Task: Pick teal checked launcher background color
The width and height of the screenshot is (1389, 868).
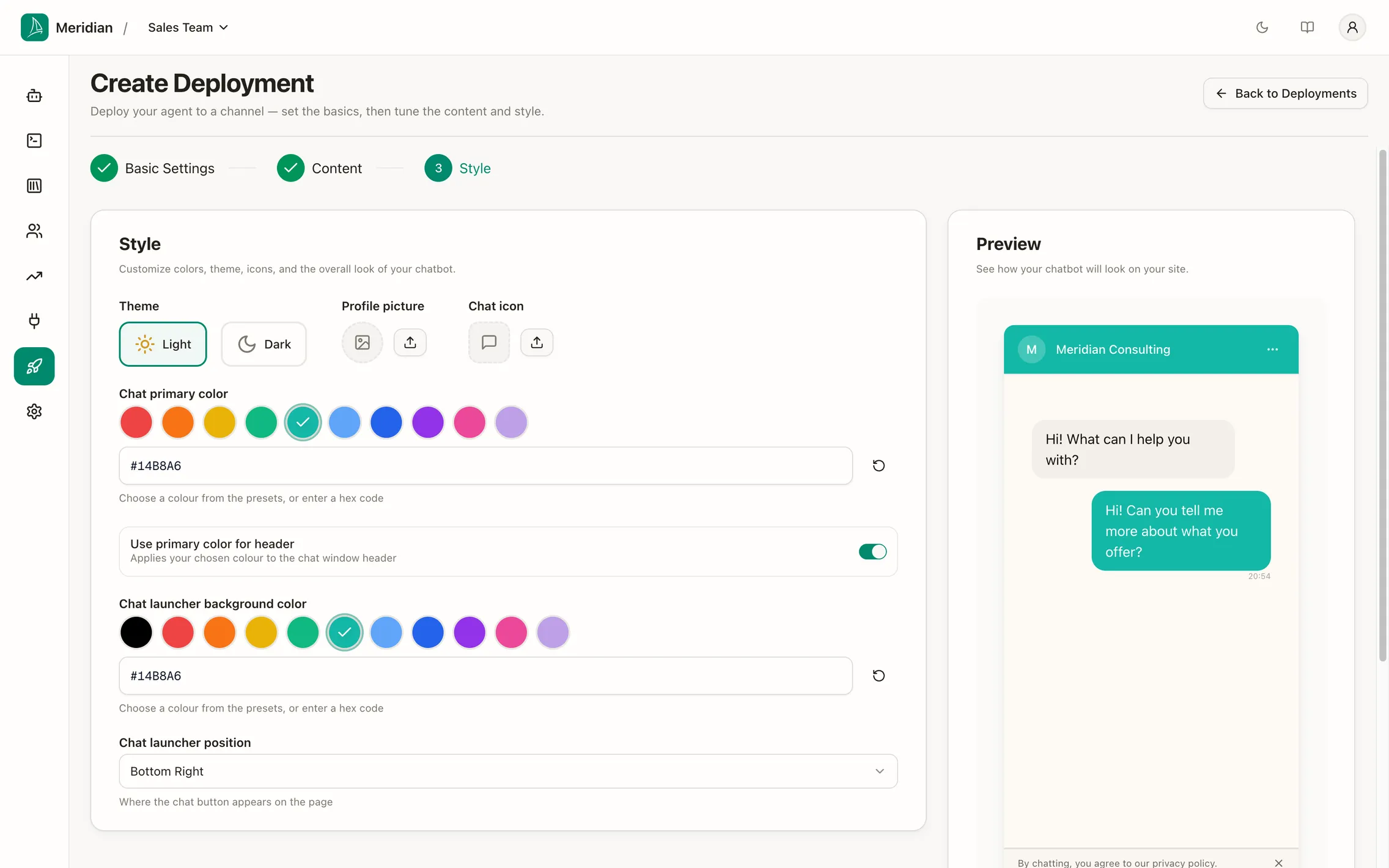Action: point(344,632)
